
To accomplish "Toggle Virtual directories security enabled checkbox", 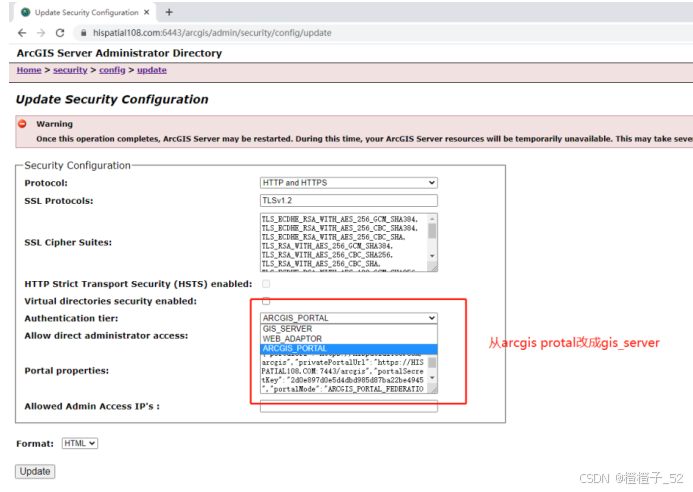I will point(266,301).
